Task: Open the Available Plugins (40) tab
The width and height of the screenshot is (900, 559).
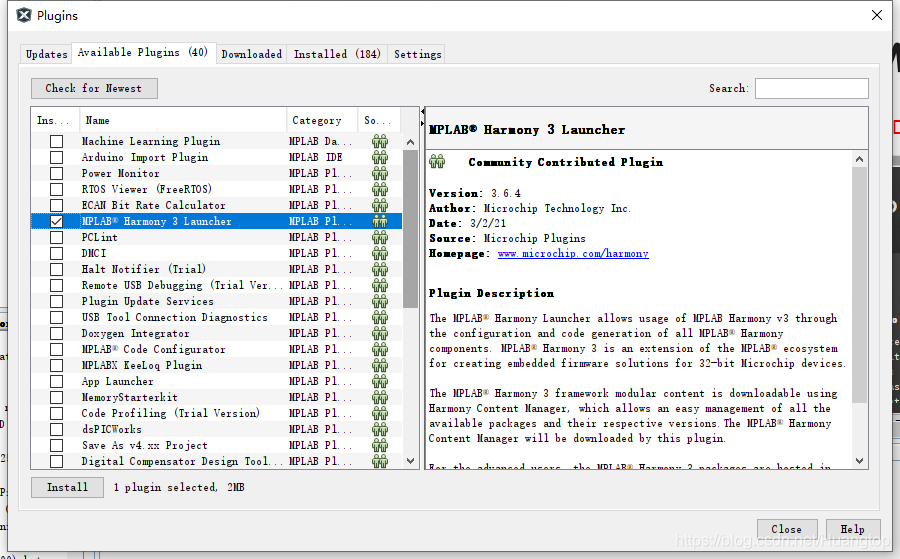Action: pyautogui.click(x=143, y=52)
